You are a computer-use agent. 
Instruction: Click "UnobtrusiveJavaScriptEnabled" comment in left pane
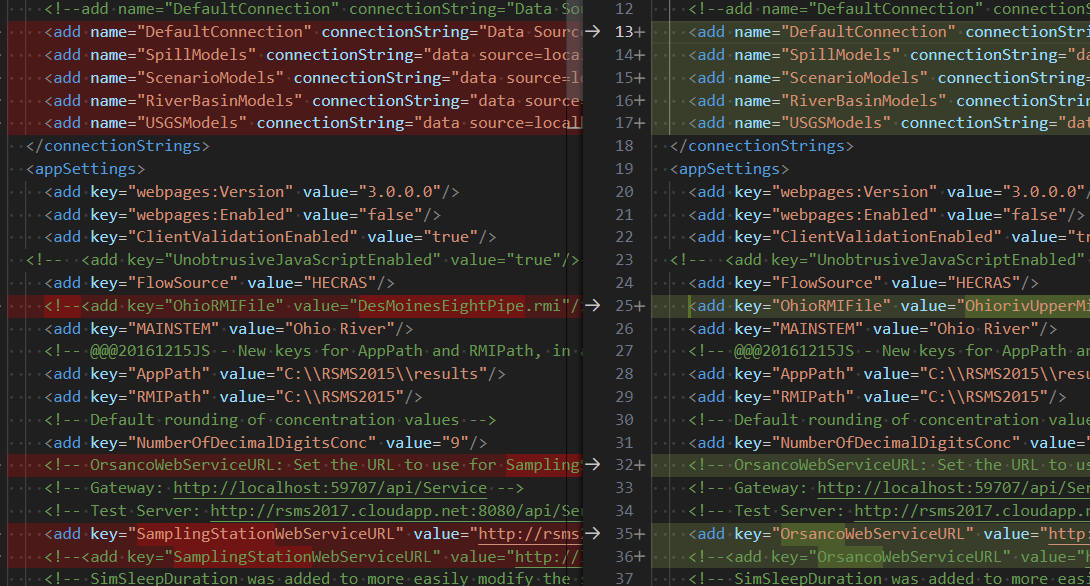tap(302, 260)
